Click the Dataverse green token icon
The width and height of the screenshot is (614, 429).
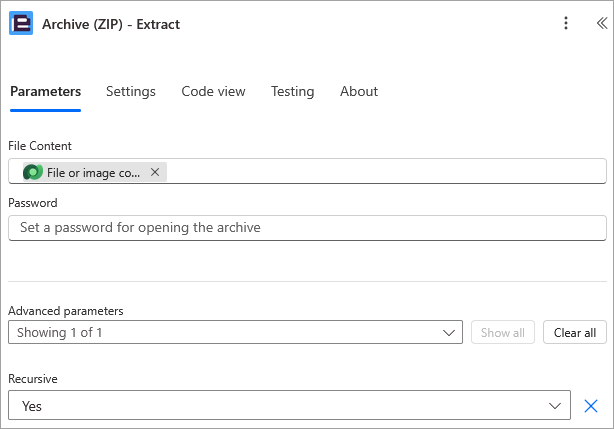33,172
